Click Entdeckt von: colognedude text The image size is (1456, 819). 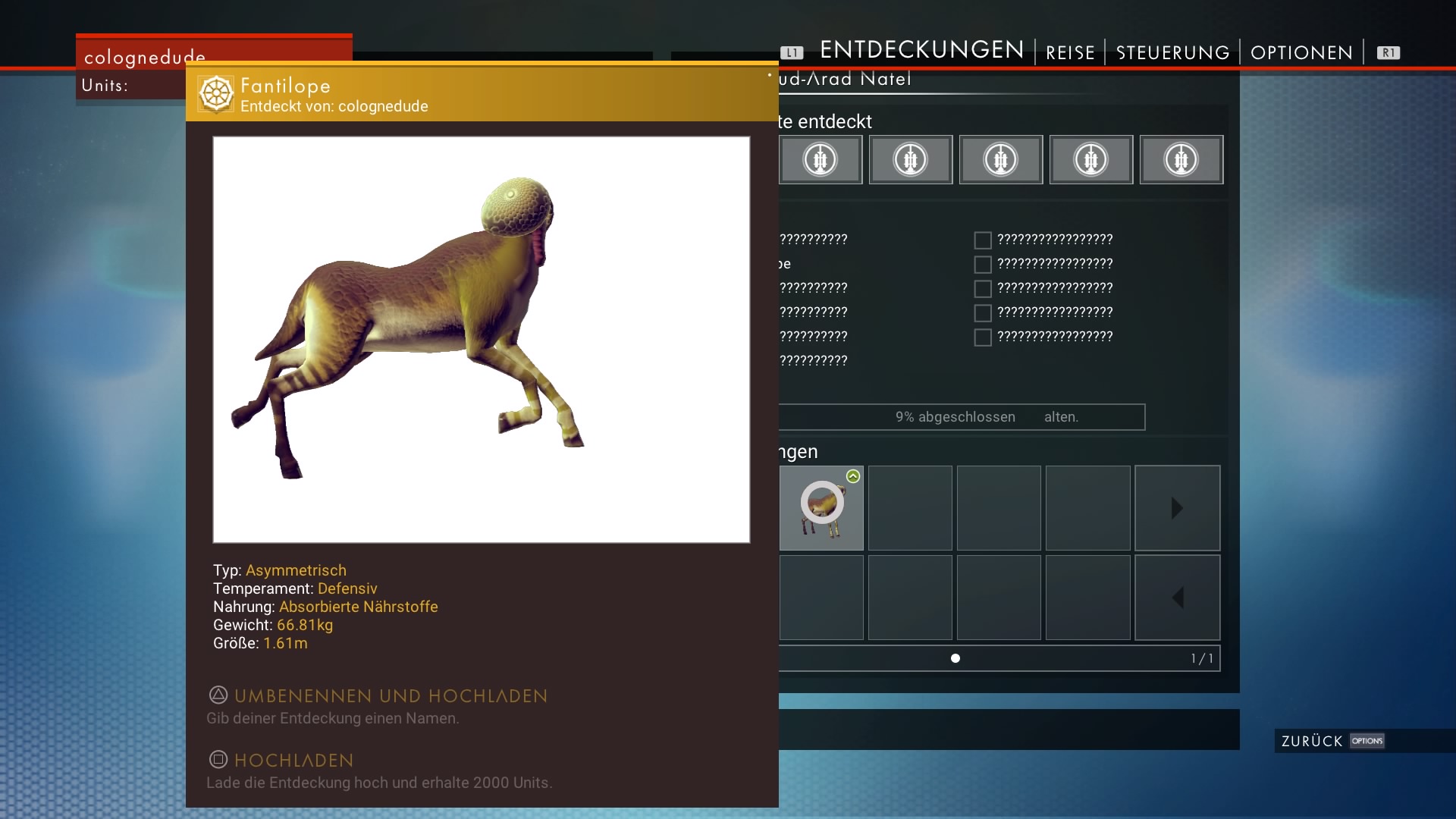(334, 106)
